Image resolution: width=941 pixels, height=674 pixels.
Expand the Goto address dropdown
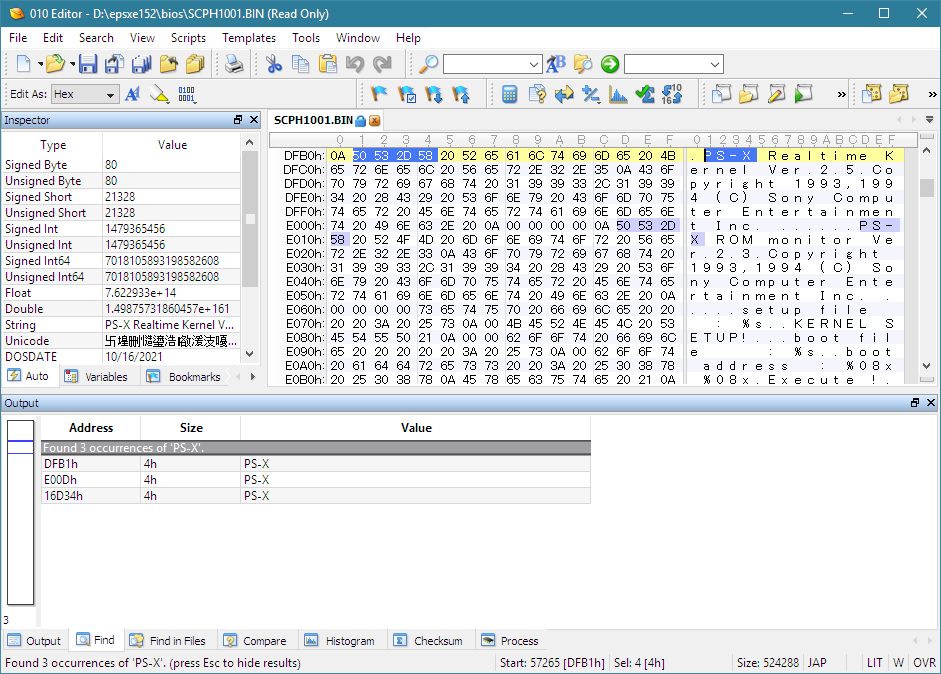[x=714, y=64]
